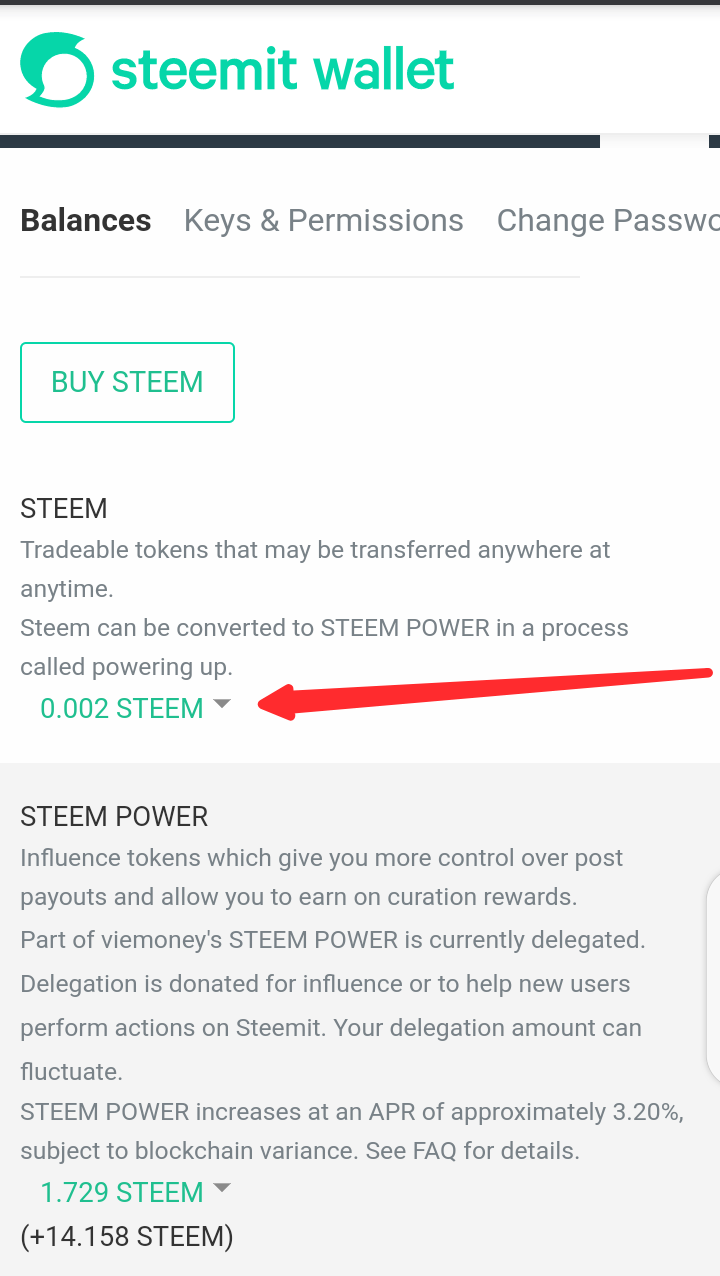Click the (+14.158 STEEM) delegated amount

point(127,1237)
